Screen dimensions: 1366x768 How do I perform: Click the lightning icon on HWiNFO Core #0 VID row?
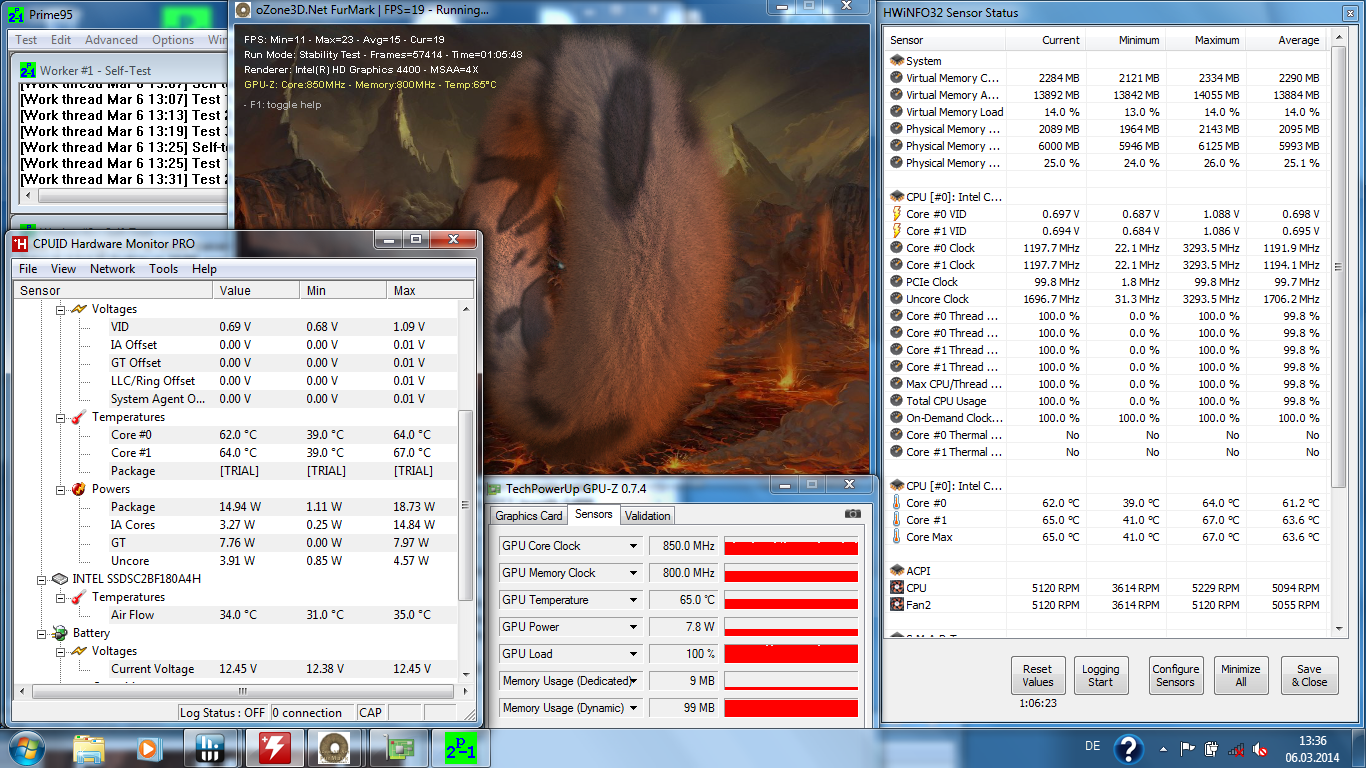point(897,214)
